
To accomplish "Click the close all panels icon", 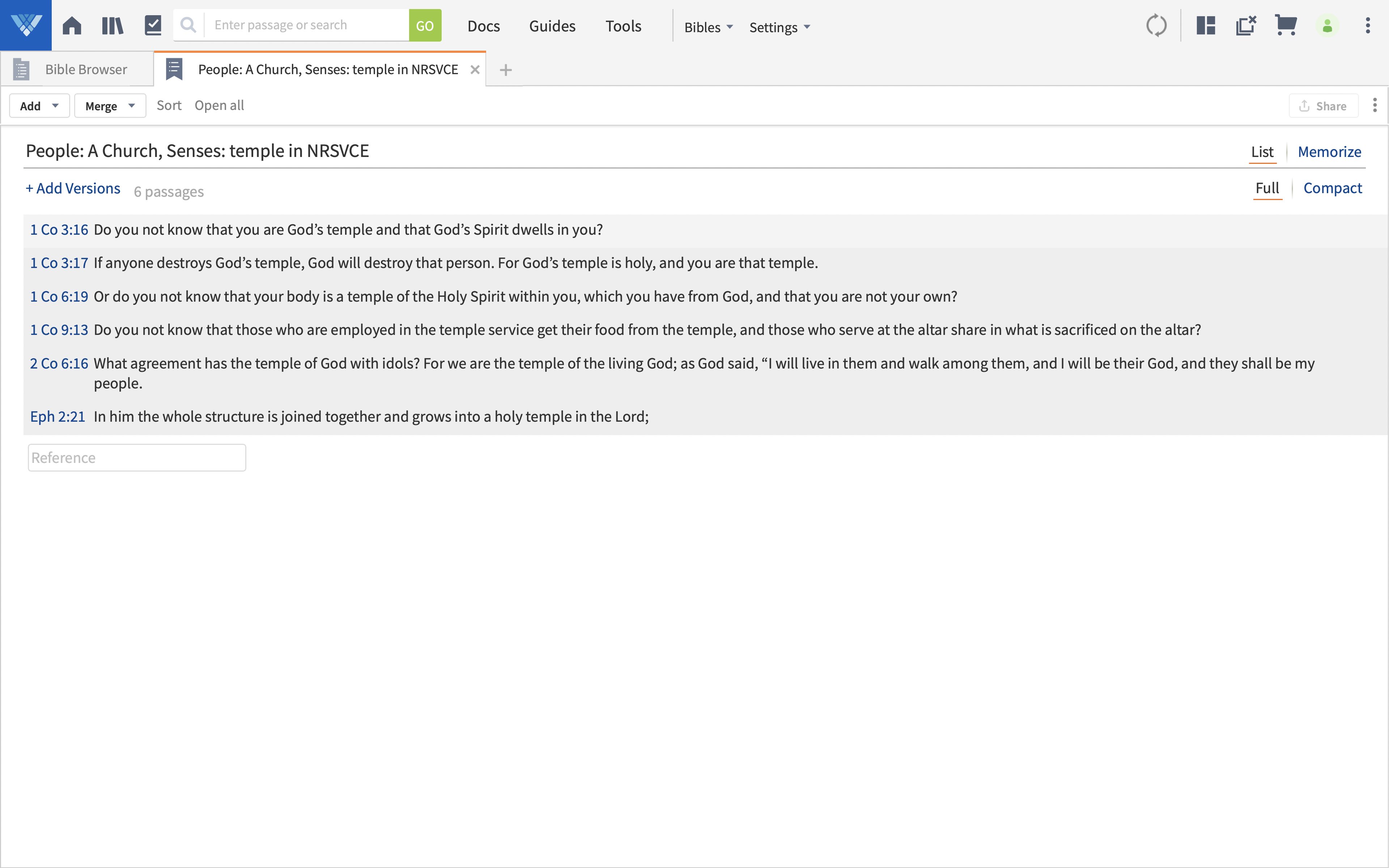I will click(x=1246, y=26).
